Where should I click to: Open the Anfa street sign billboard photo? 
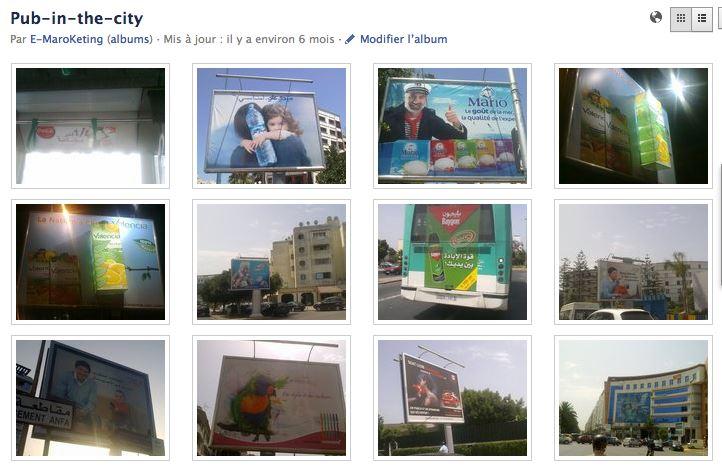click(x=90, y=398)
